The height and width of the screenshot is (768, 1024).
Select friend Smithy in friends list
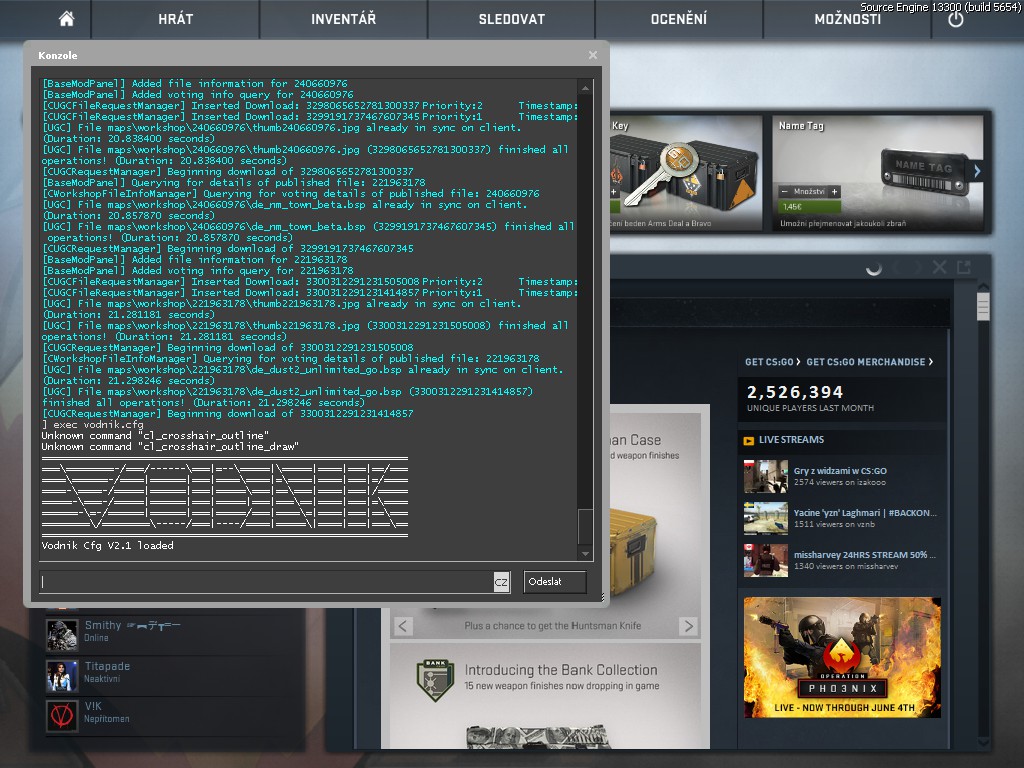coord(173,633)
